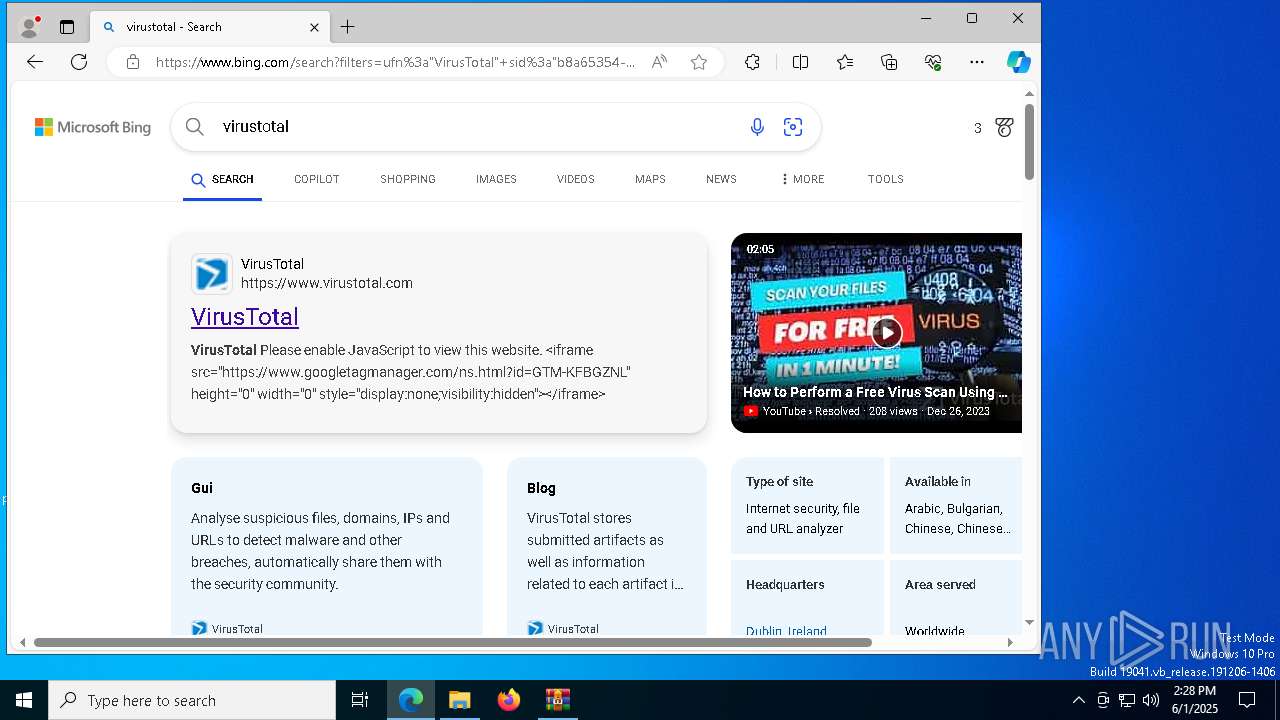Open a new browser tab

tap(348, 27)
